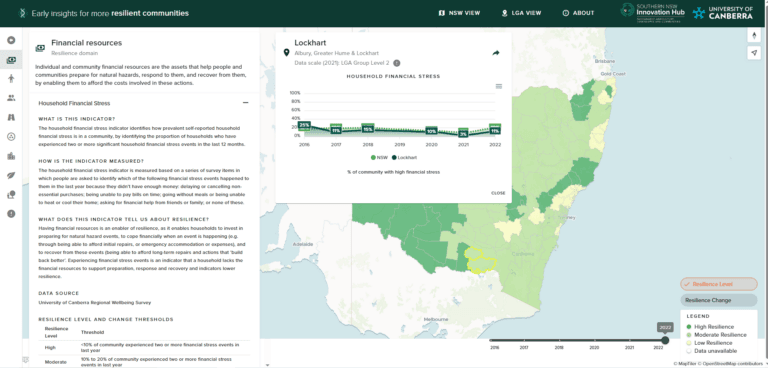Click the geolocate arrow map button
The height and width of the screenshot is (368, 768).
tap(754, 53)
